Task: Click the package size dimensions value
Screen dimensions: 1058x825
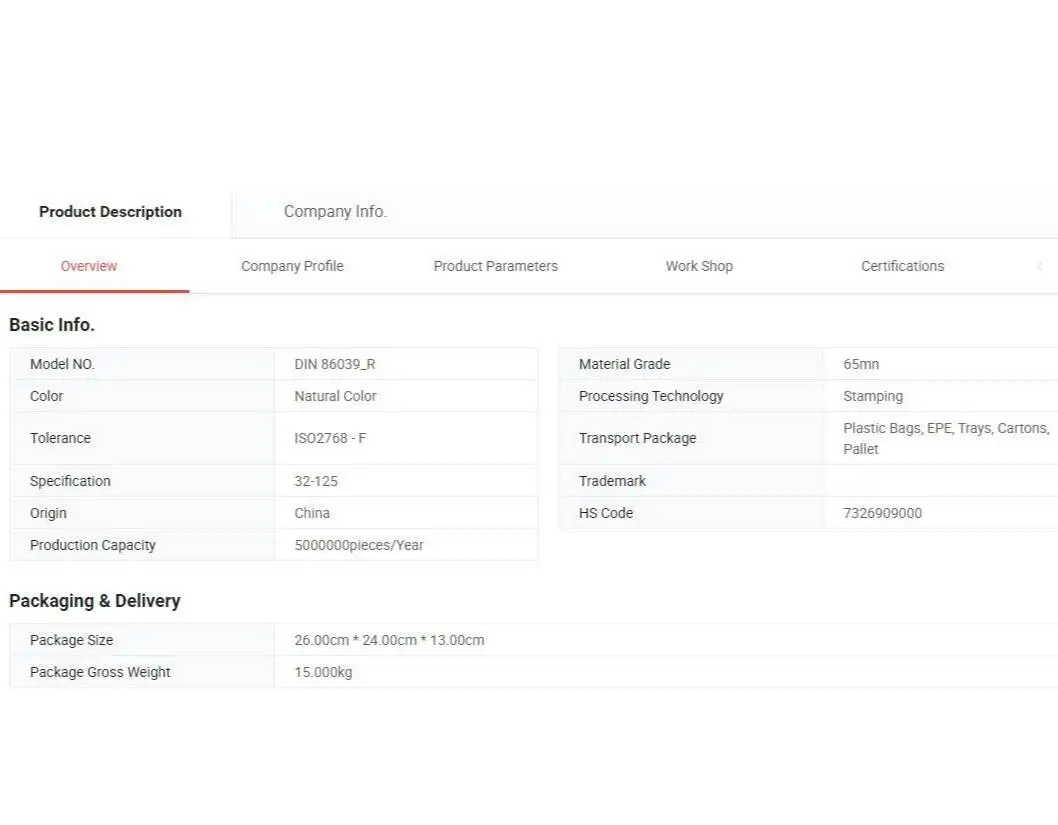Action: tap(389, 640)
